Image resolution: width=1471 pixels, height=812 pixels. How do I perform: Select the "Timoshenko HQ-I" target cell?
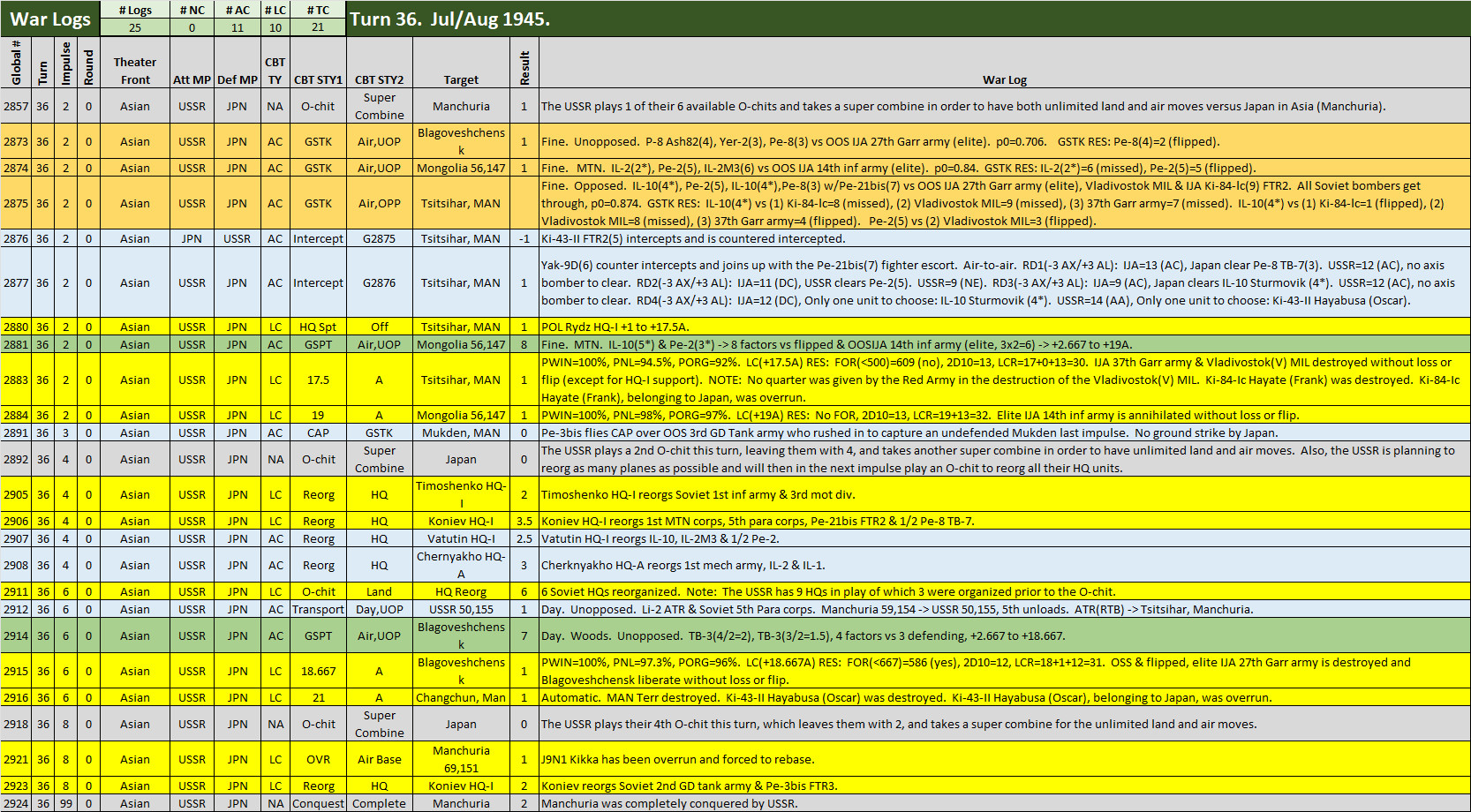[461, 494]
